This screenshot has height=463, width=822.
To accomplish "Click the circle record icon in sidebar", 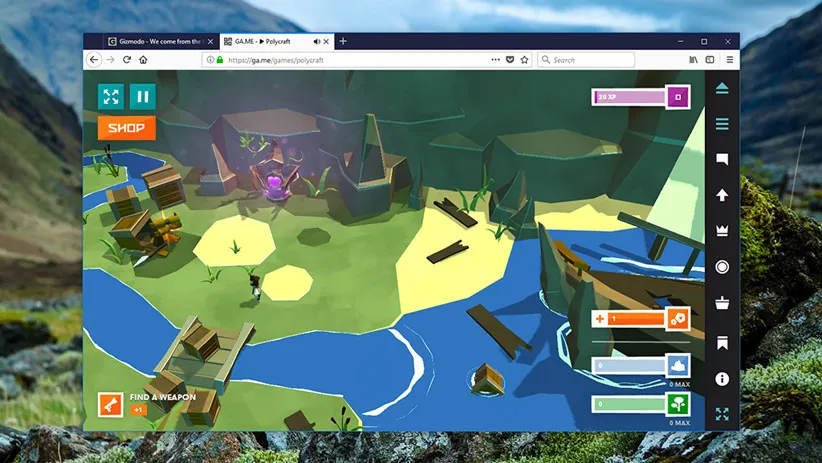I will [x=722, y=267].
